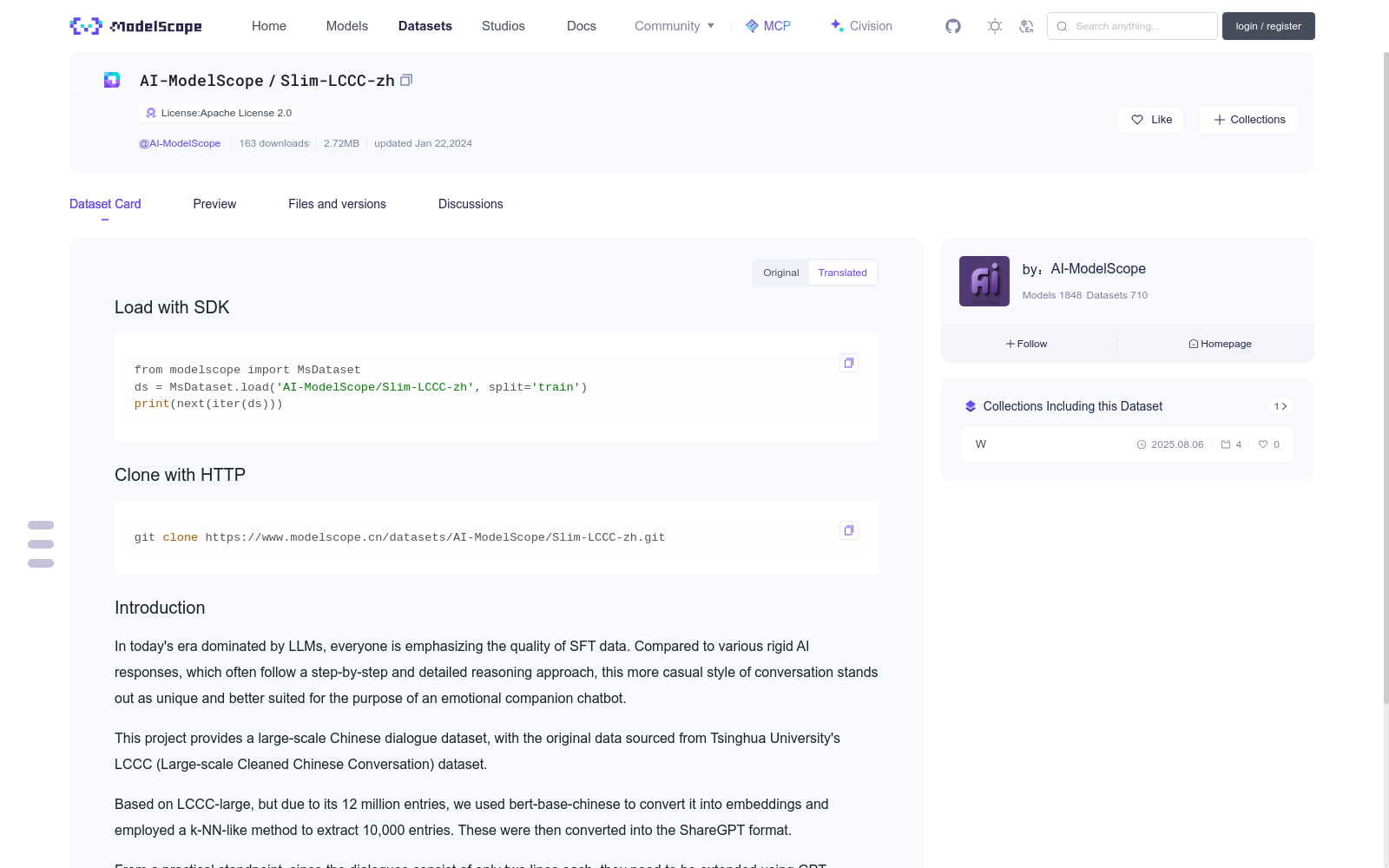Expand the collections list via the 1 > button
This screenshot has height=868, width=1389.
tap(1280, 406)
